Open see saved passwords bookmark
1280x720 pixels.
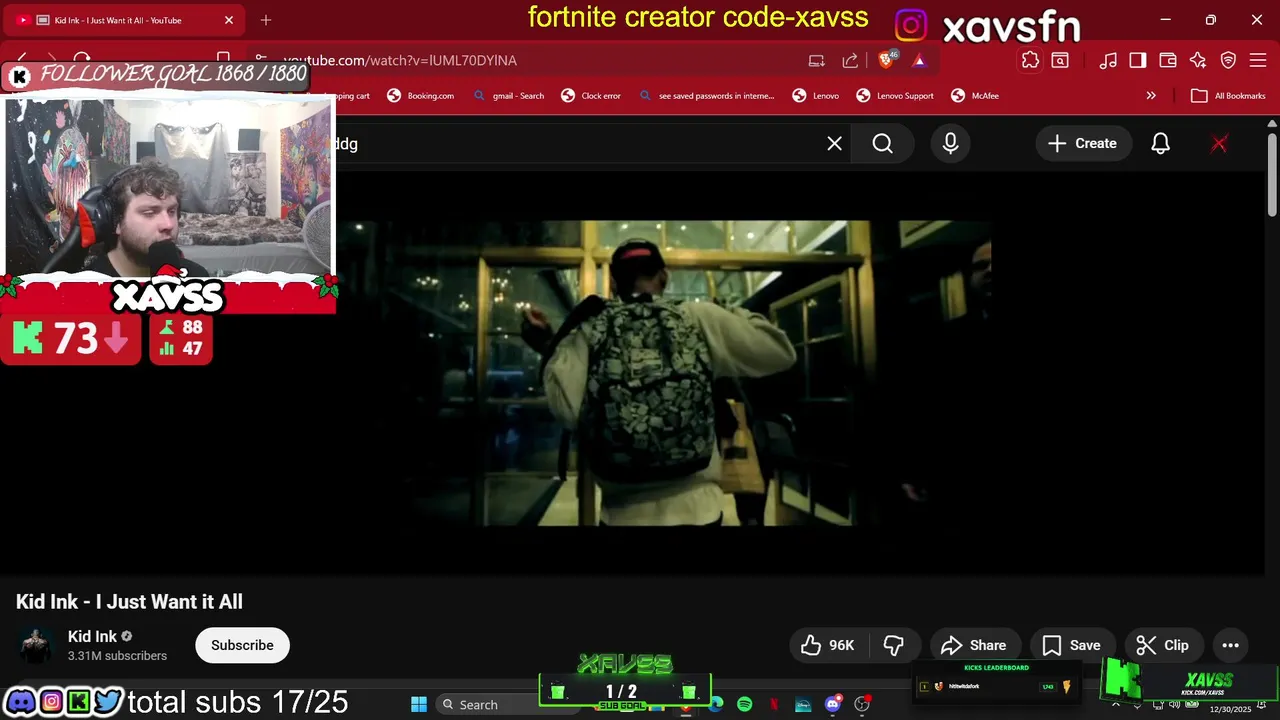click(x=706, y=96)
